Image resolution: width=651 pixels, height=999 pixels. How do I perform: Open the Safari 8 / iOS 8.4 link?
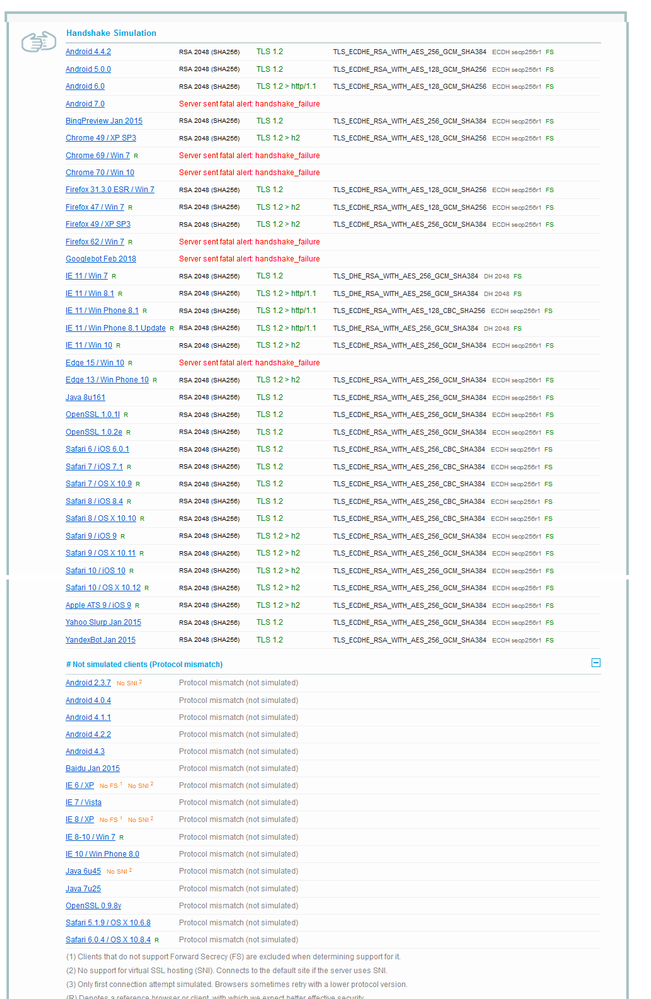coord(94,501)
